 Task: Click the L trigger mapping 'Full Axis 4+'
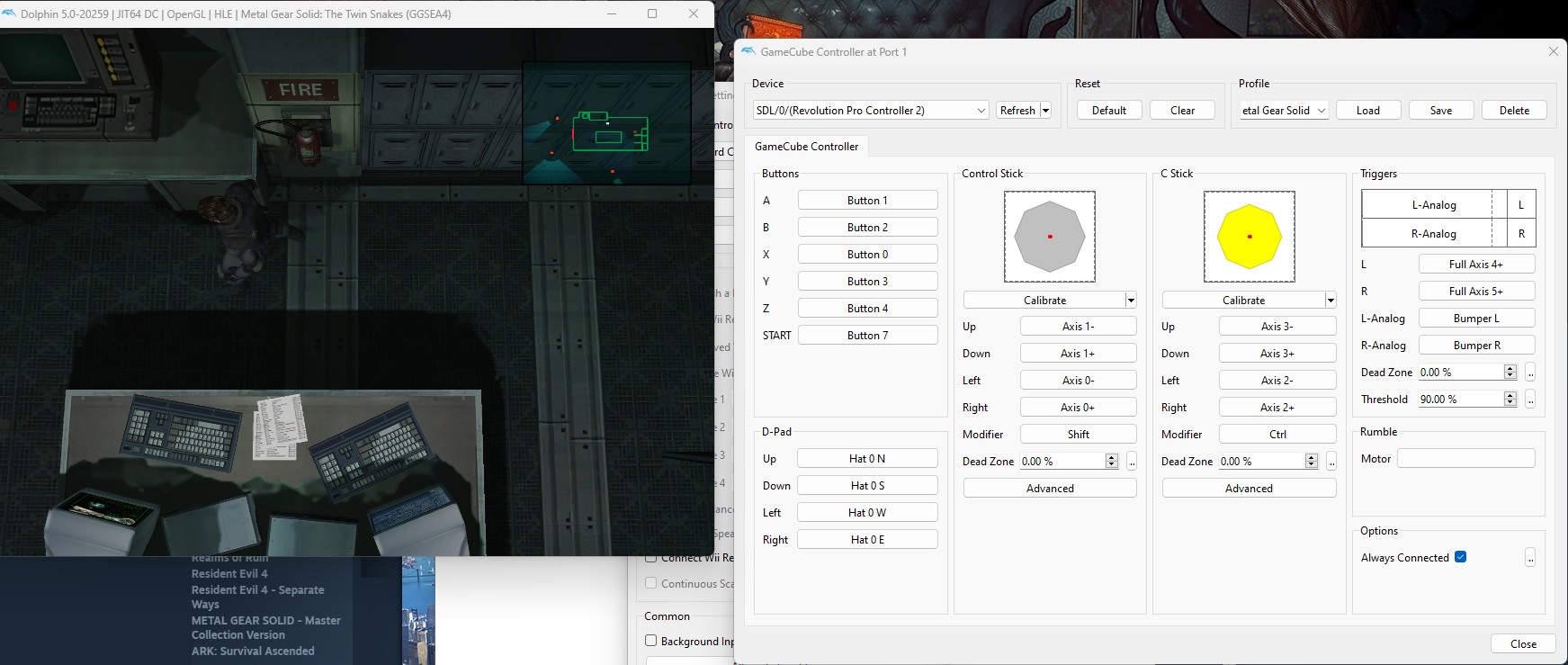tap(1477, 264)
